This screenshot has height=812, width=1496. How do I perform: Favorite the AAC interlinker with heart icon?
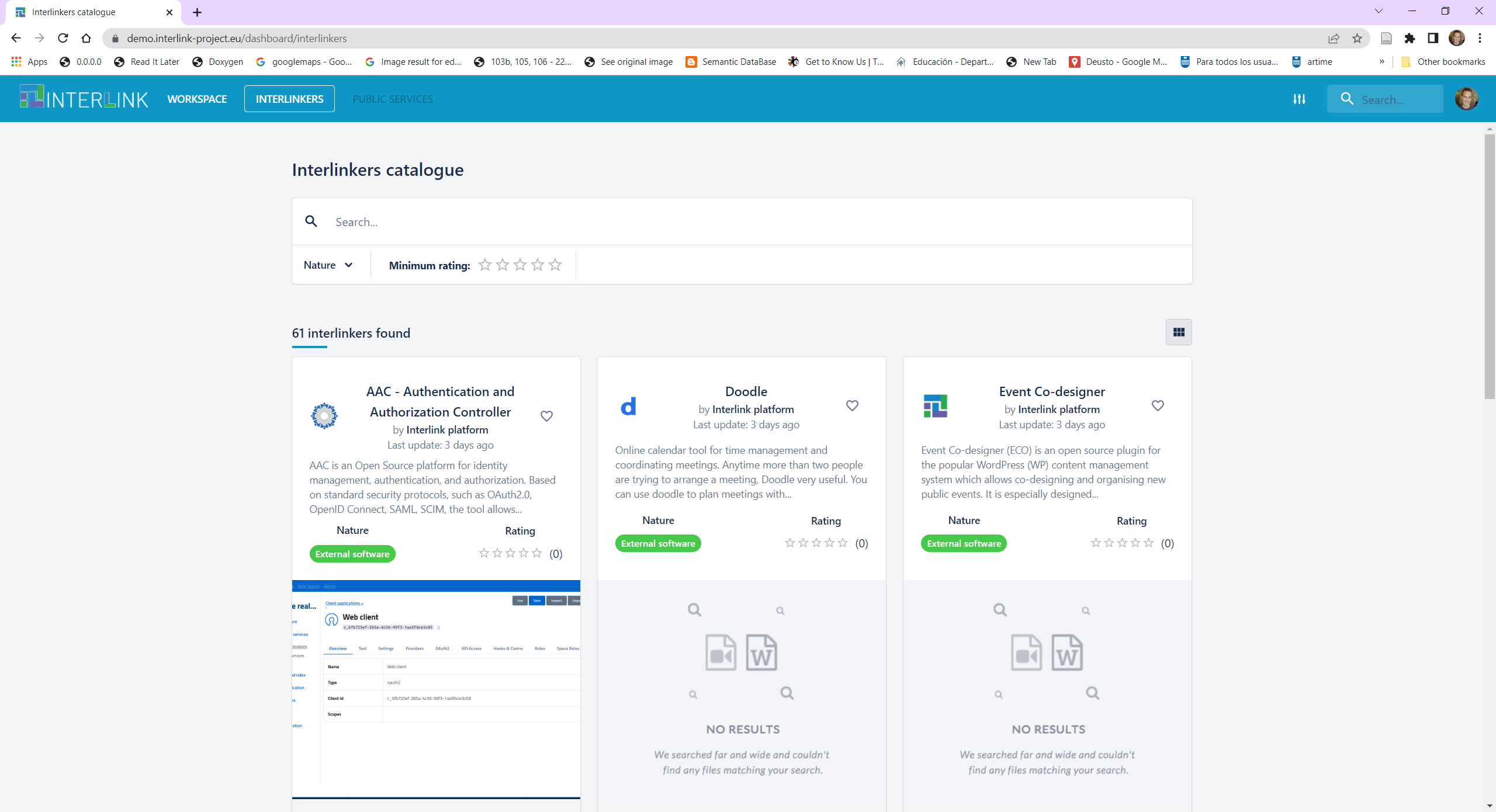546,416
